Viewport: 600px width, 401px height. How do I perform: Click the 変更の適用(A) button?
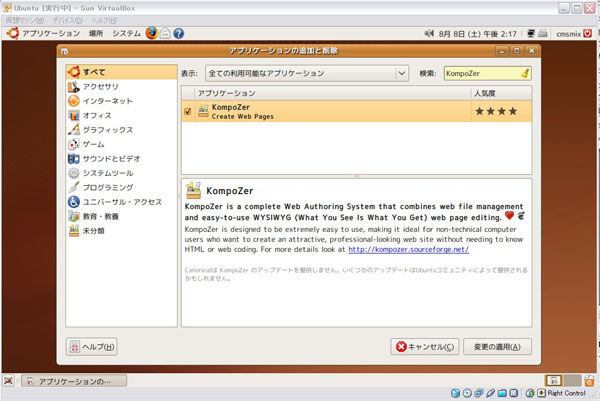click(x=497, y=347)
